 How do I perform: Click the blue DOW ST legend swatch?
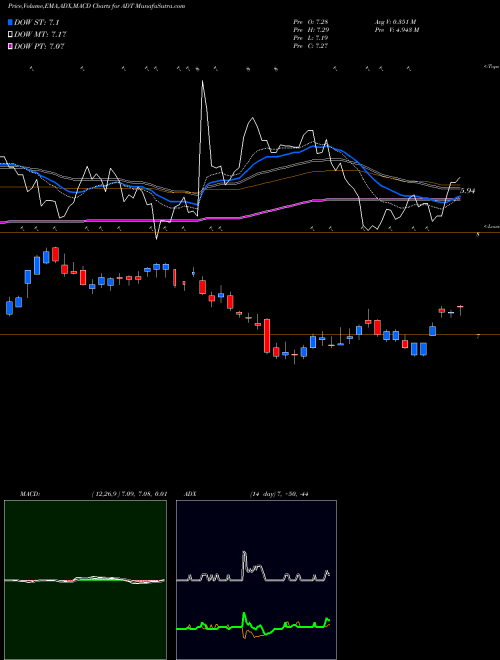coord(10,22)
